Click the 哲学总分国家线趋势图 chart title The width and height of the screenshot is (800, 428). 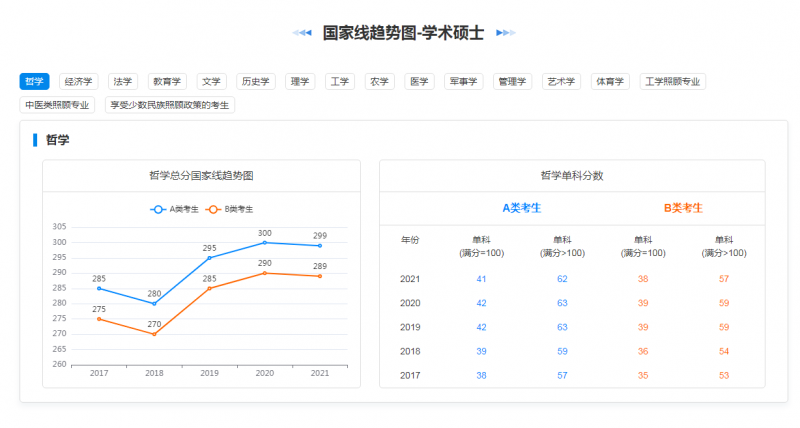click(x=202, y=175)
